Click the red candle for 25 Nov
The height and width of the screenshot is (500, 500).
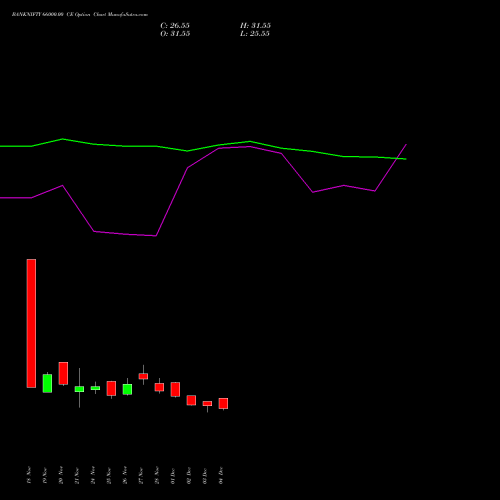coord(111,389)
